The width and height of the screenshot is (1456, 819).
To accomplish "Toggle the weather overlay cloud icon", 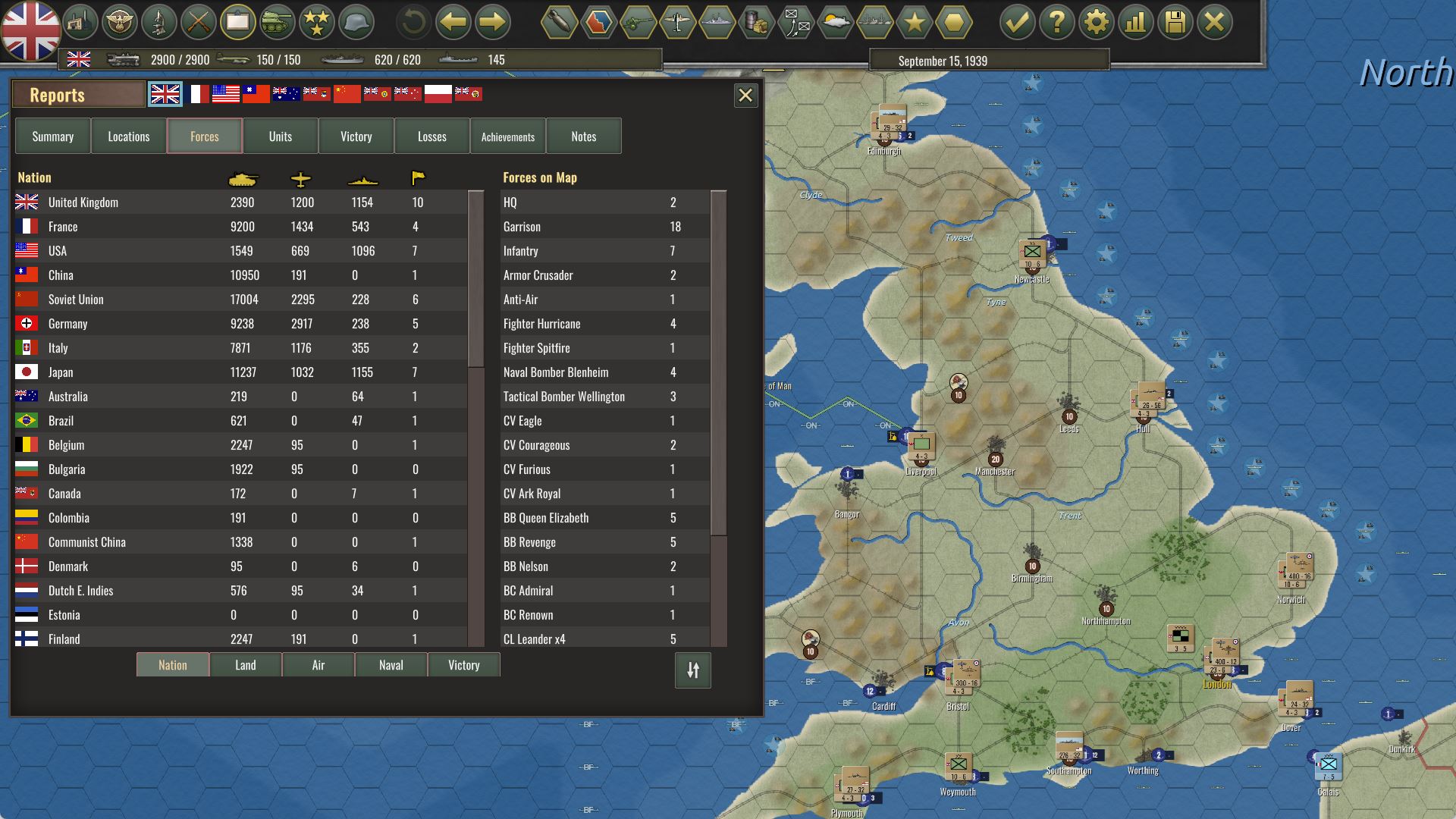I will pyautogui.click(x=835, y=23).
